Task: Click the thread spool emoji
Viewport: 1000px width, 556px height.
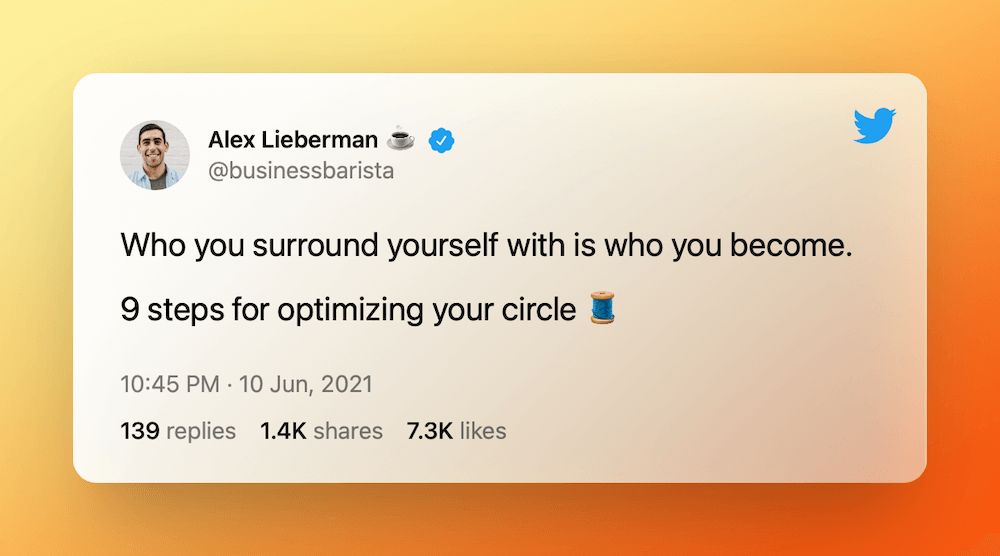Action: click(603, 309)
